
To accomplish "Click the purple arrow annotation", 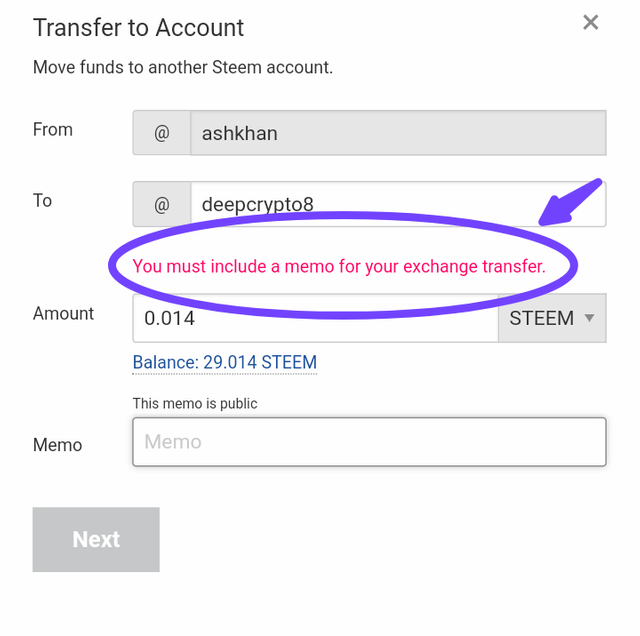I will 569,202.
